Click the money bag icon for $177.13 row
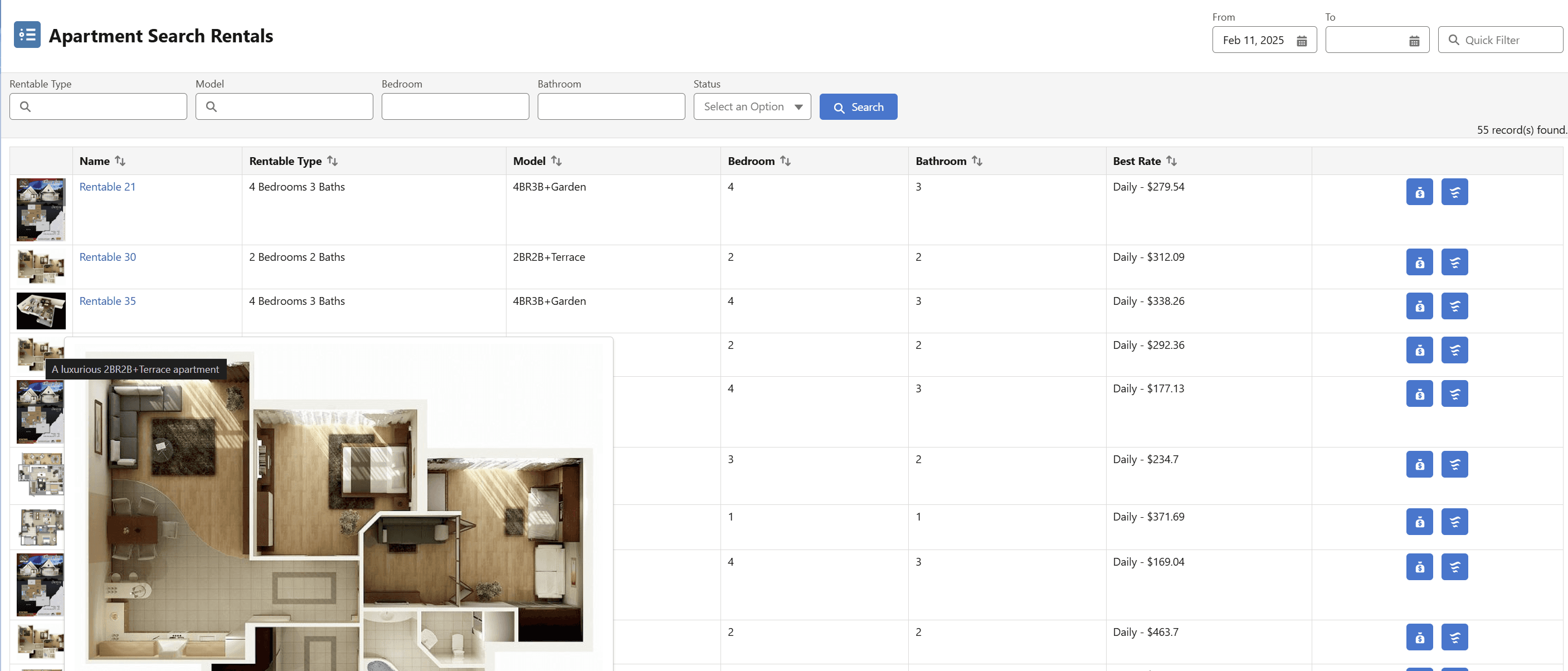 click(1419, 393)
